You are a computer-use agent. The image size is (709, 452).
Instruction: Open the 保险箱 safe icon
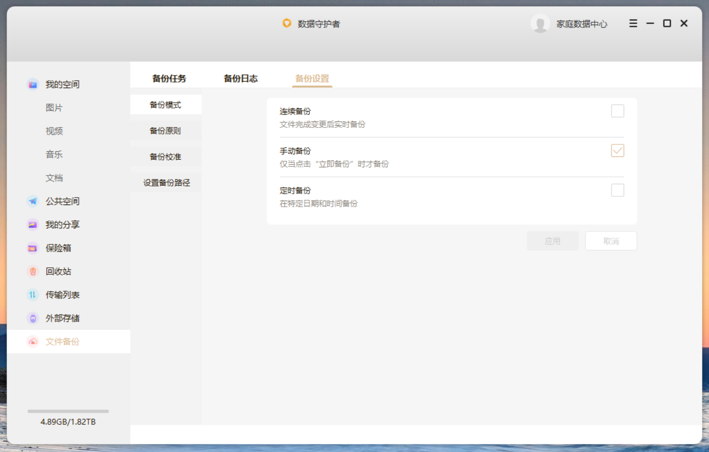pos(33,248)
